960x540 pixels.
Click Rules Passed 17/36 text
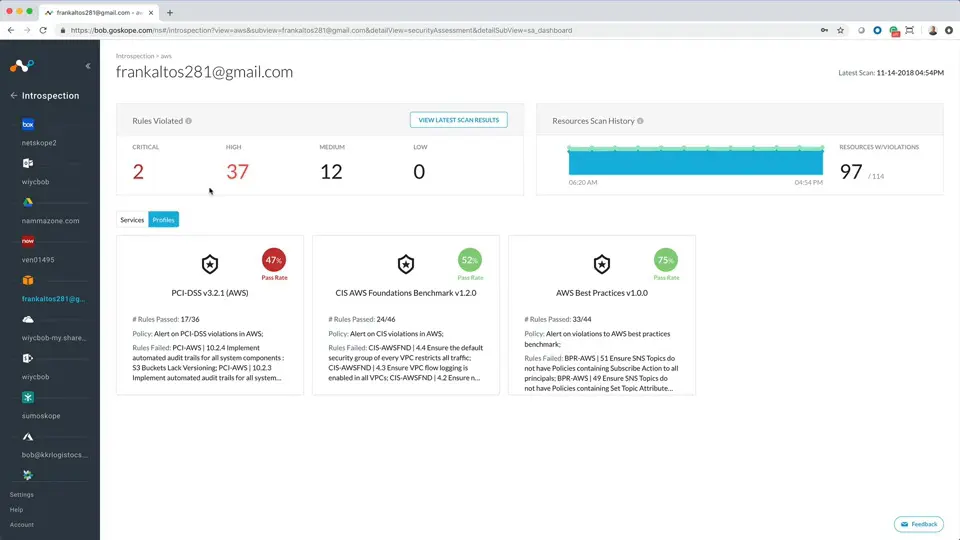(166, 319)
